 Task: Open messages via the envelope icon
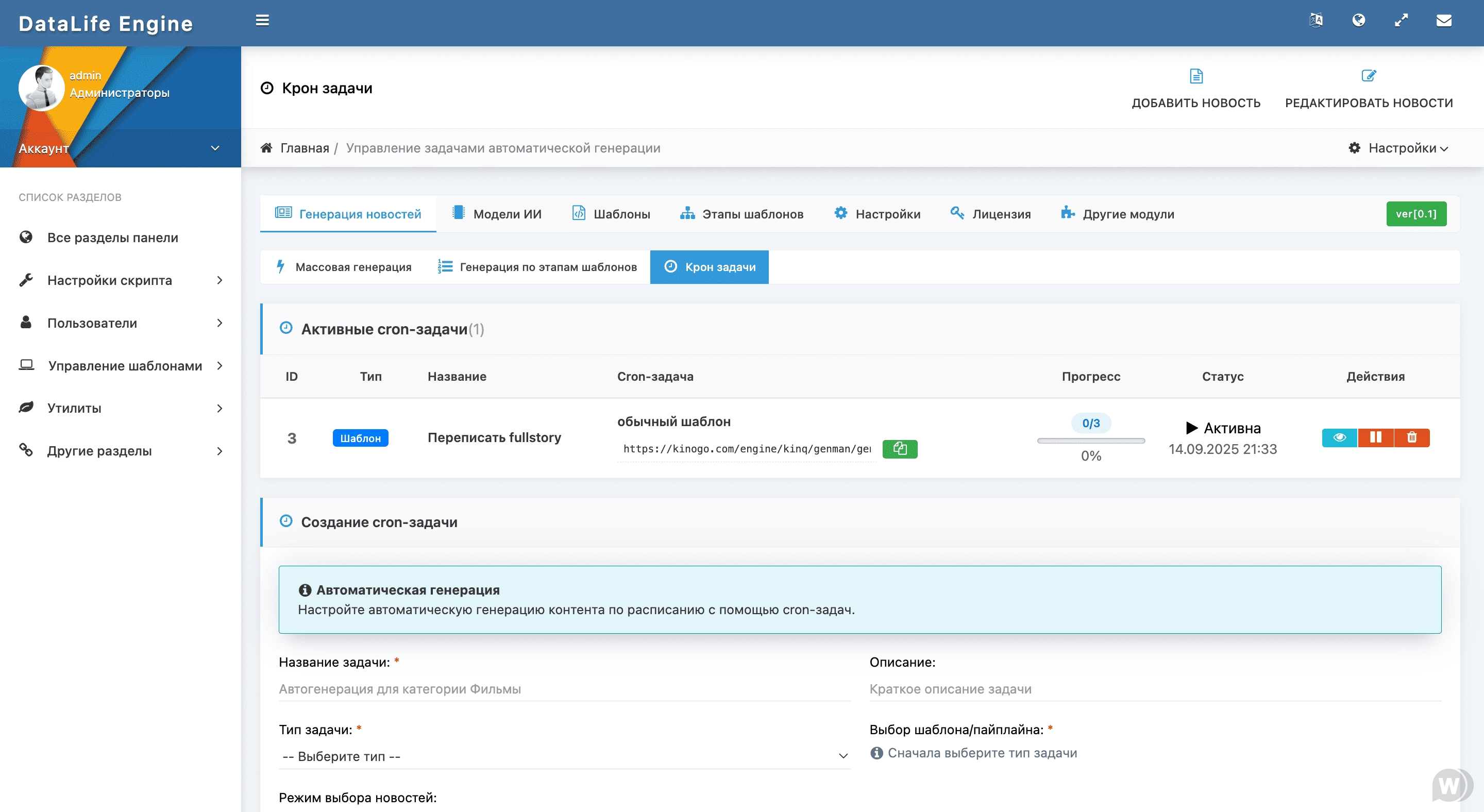[x=1444, y=21]
